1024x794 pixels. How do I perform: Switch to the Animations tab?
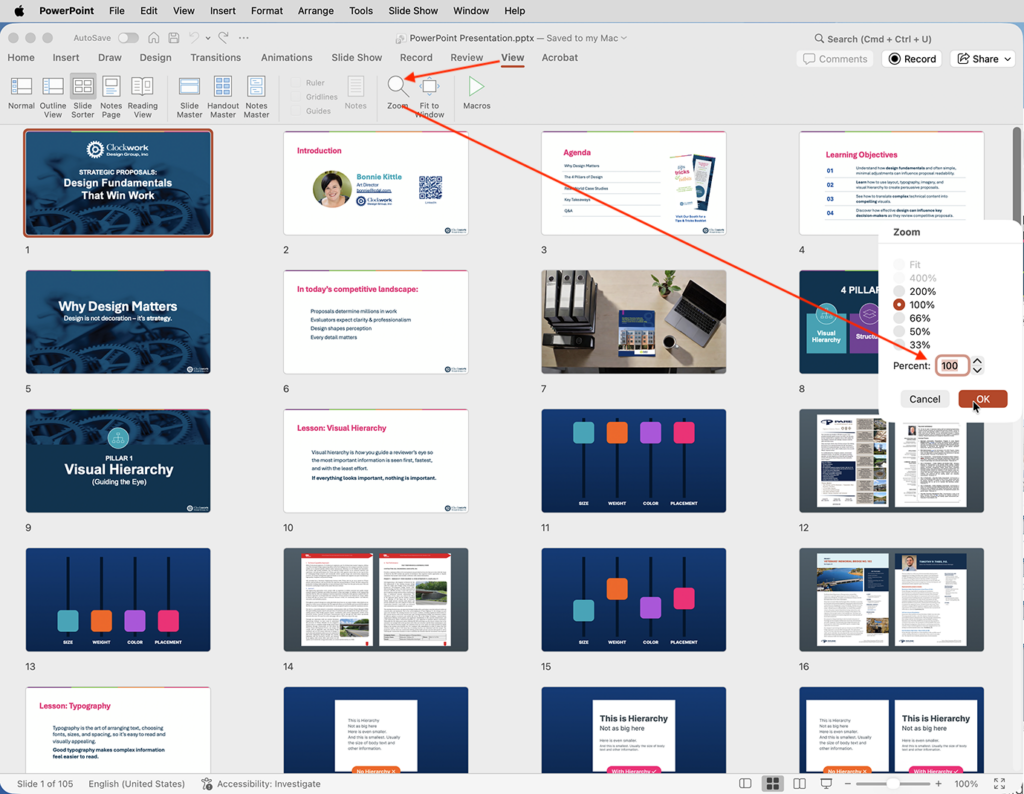coord(287,57)
